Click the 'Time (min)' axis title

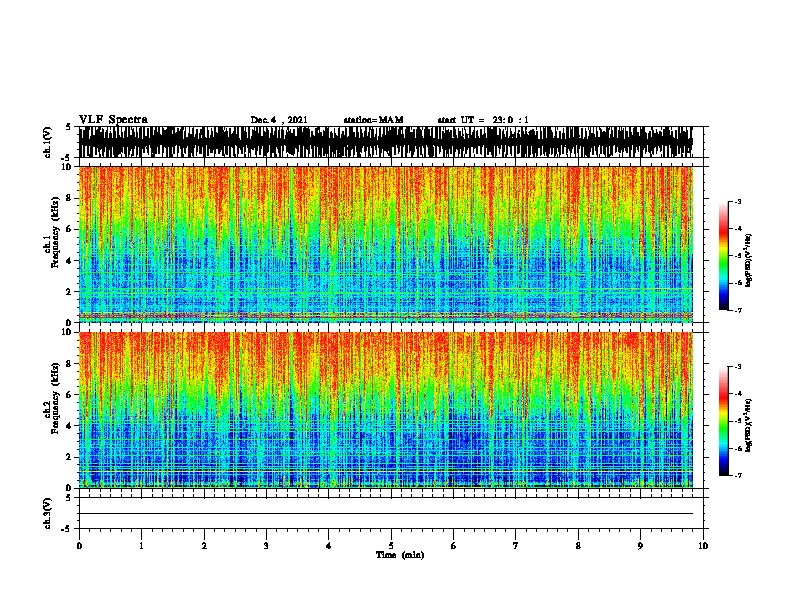[x=400, y=555]
